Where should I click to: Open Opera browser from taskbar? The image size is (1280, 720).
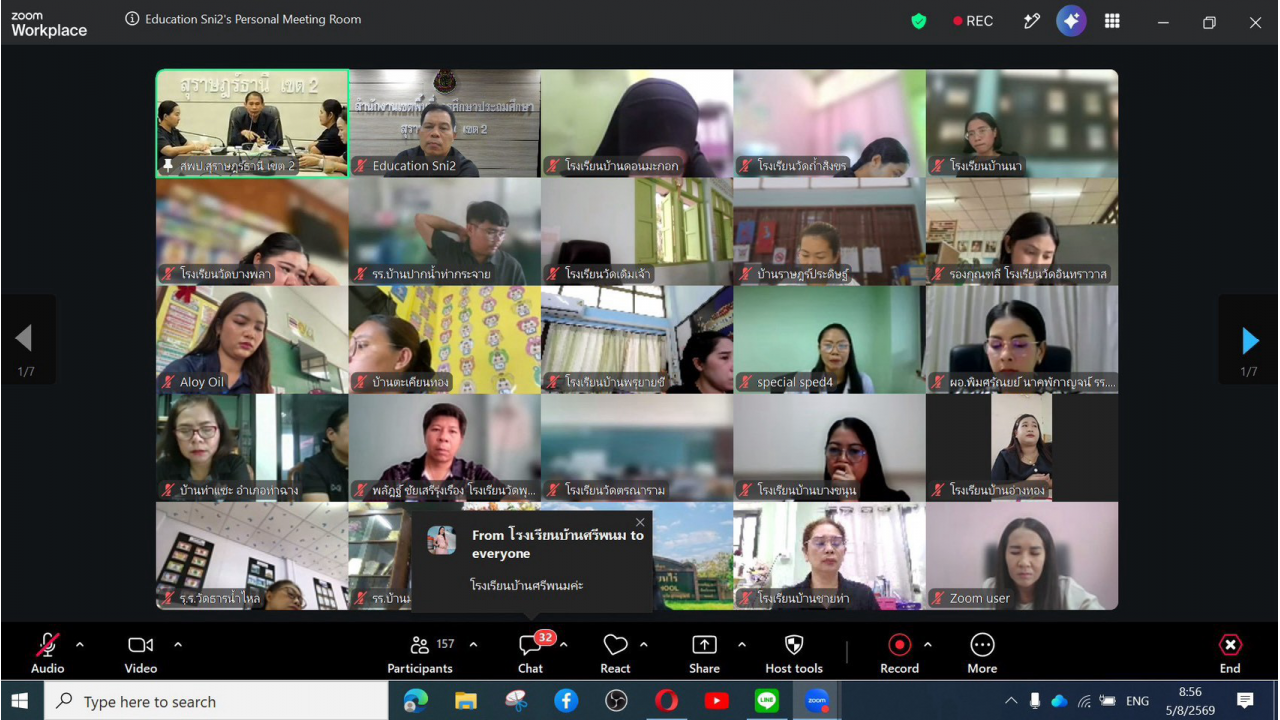point(666,701)
